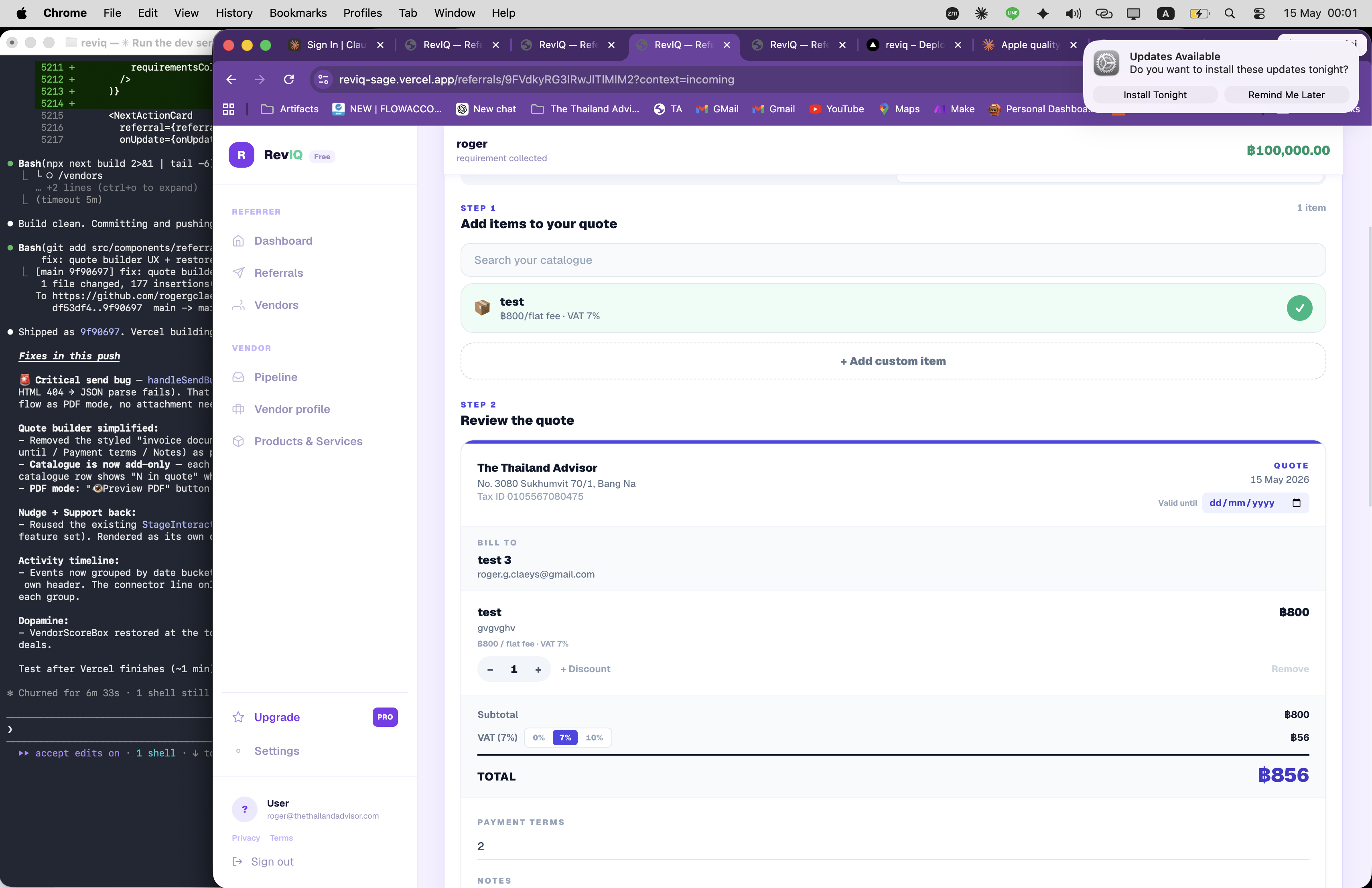This screenshot has width=1372, height=888.
Task: Open Referrals in the sidebar
Action: tap(278, 273)
